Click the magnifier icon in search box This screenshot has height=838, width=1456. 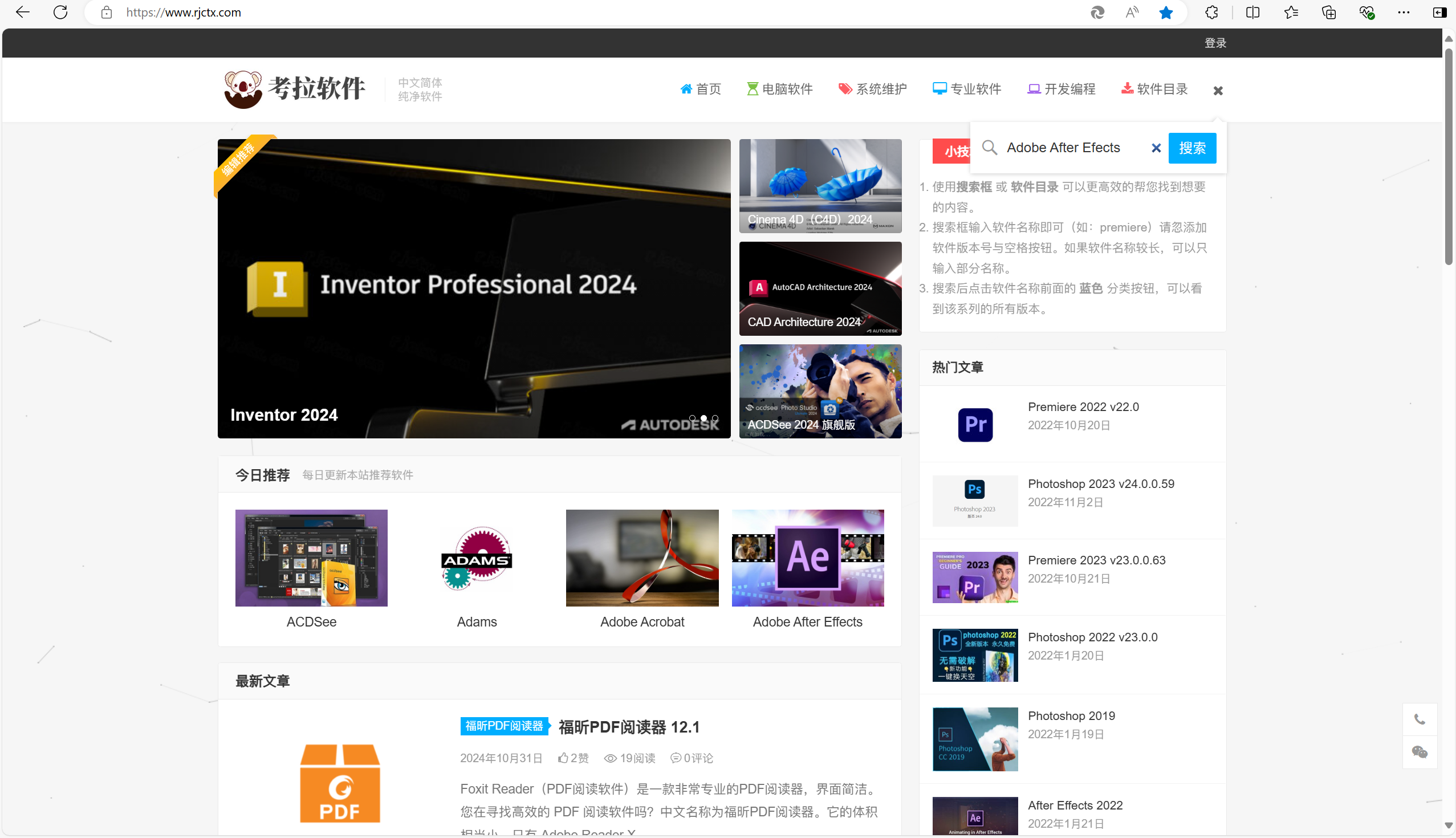pos(989,147)
